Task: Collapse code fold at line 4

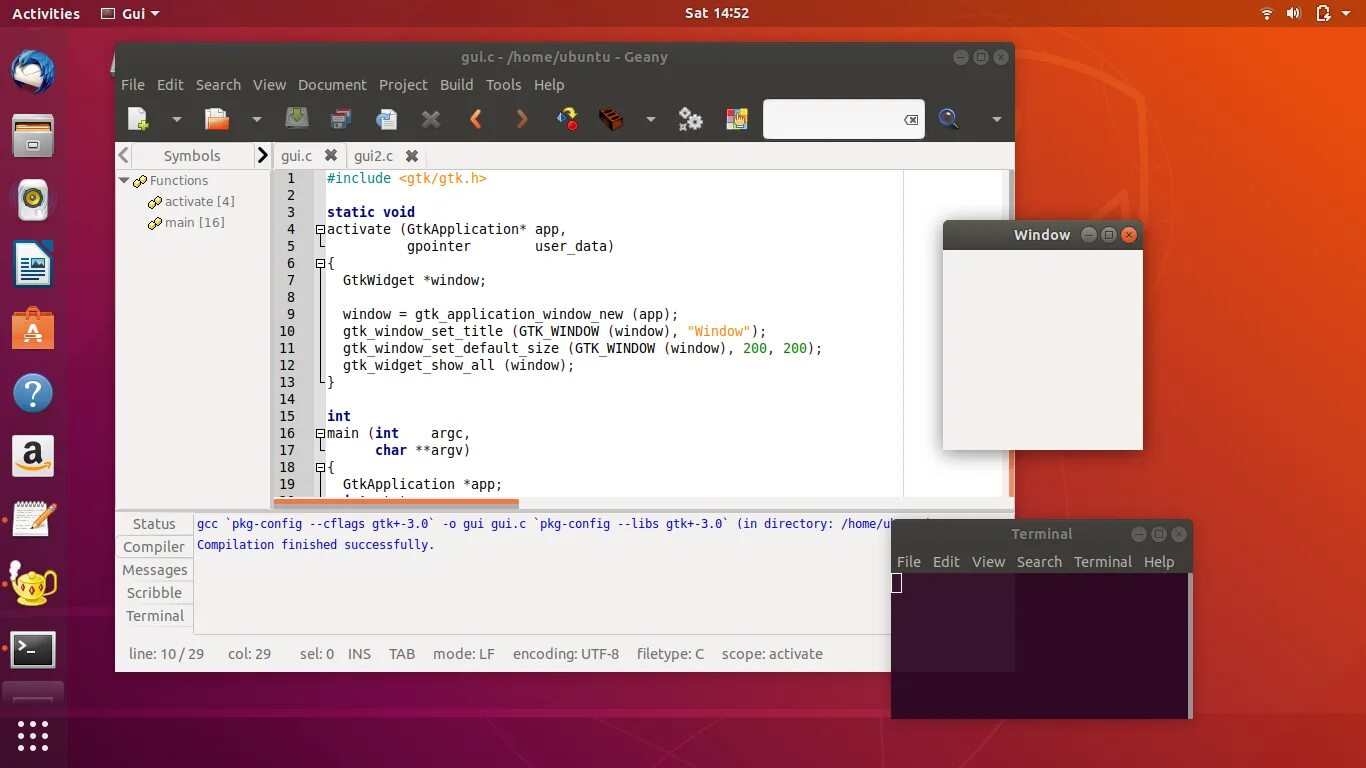Action: click(x=320, y=229)
